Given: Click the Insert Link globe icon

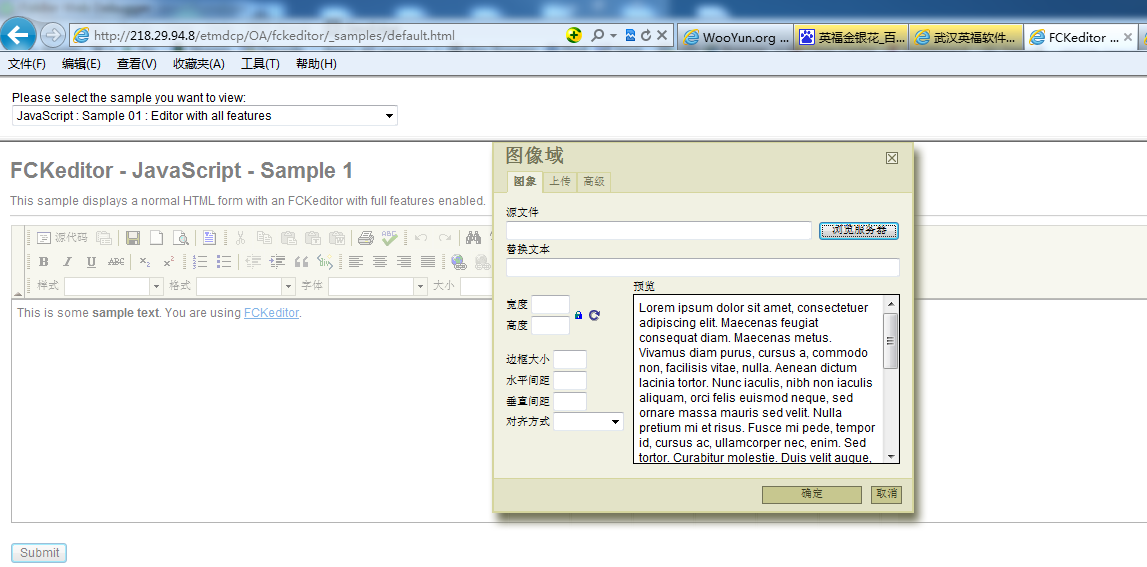Looking at the screenshot, I should tap(459, 261).
